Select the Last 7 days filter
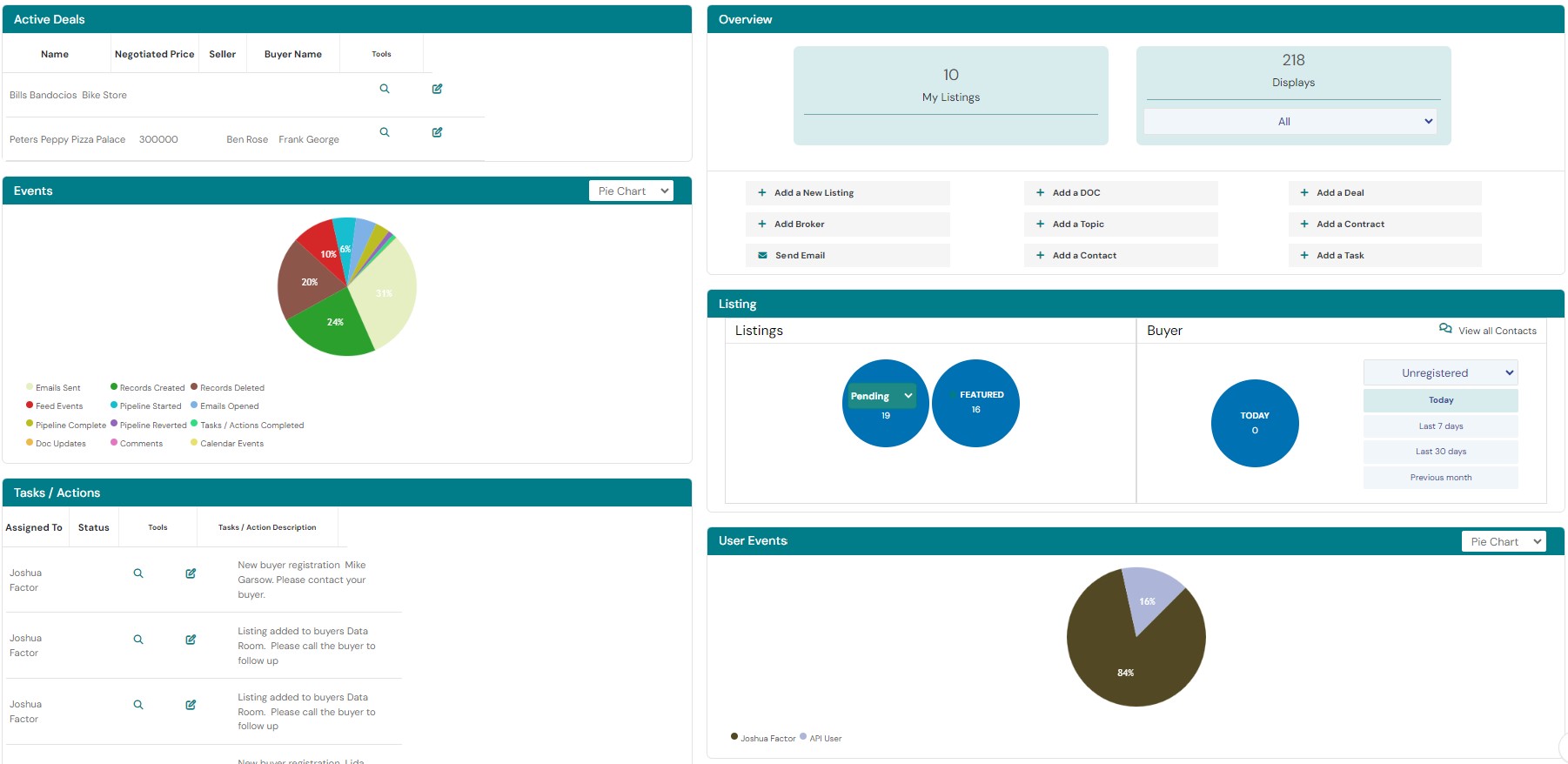 (x=1440, y=426)
